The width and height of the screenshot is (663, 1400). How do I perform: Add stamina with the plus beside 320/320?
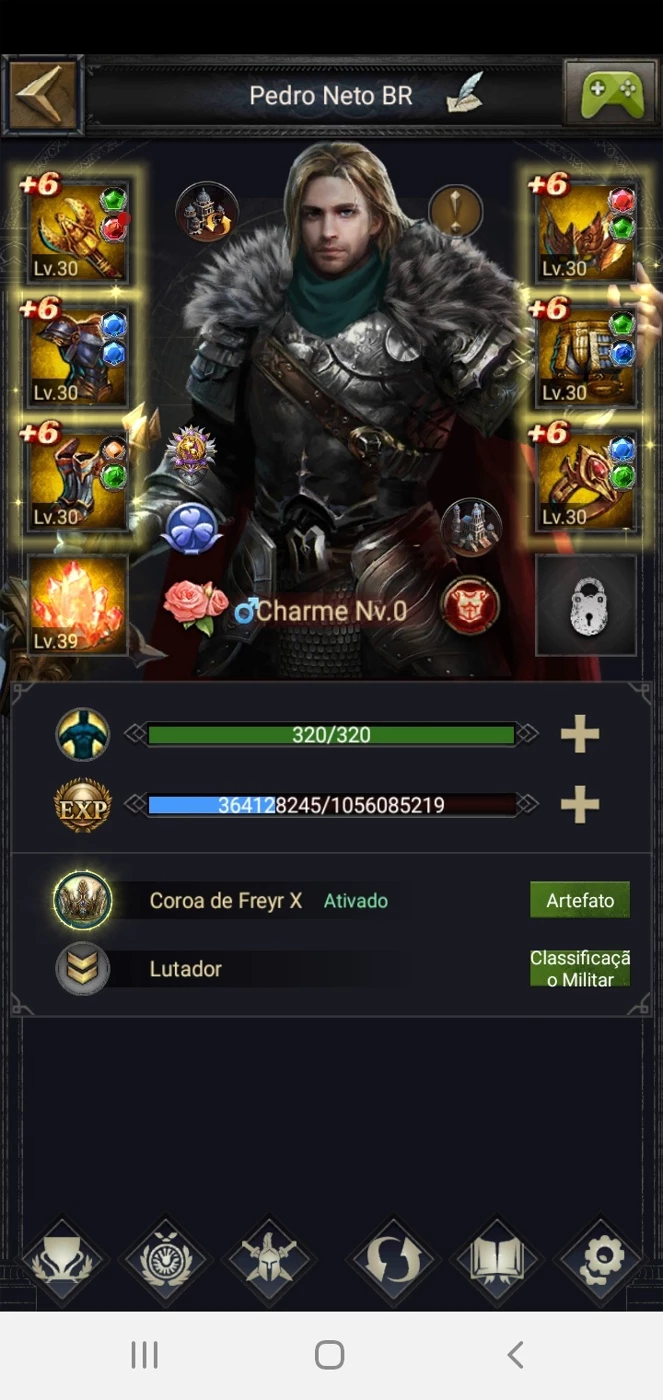pyautogui.click(x=579, y=735)
